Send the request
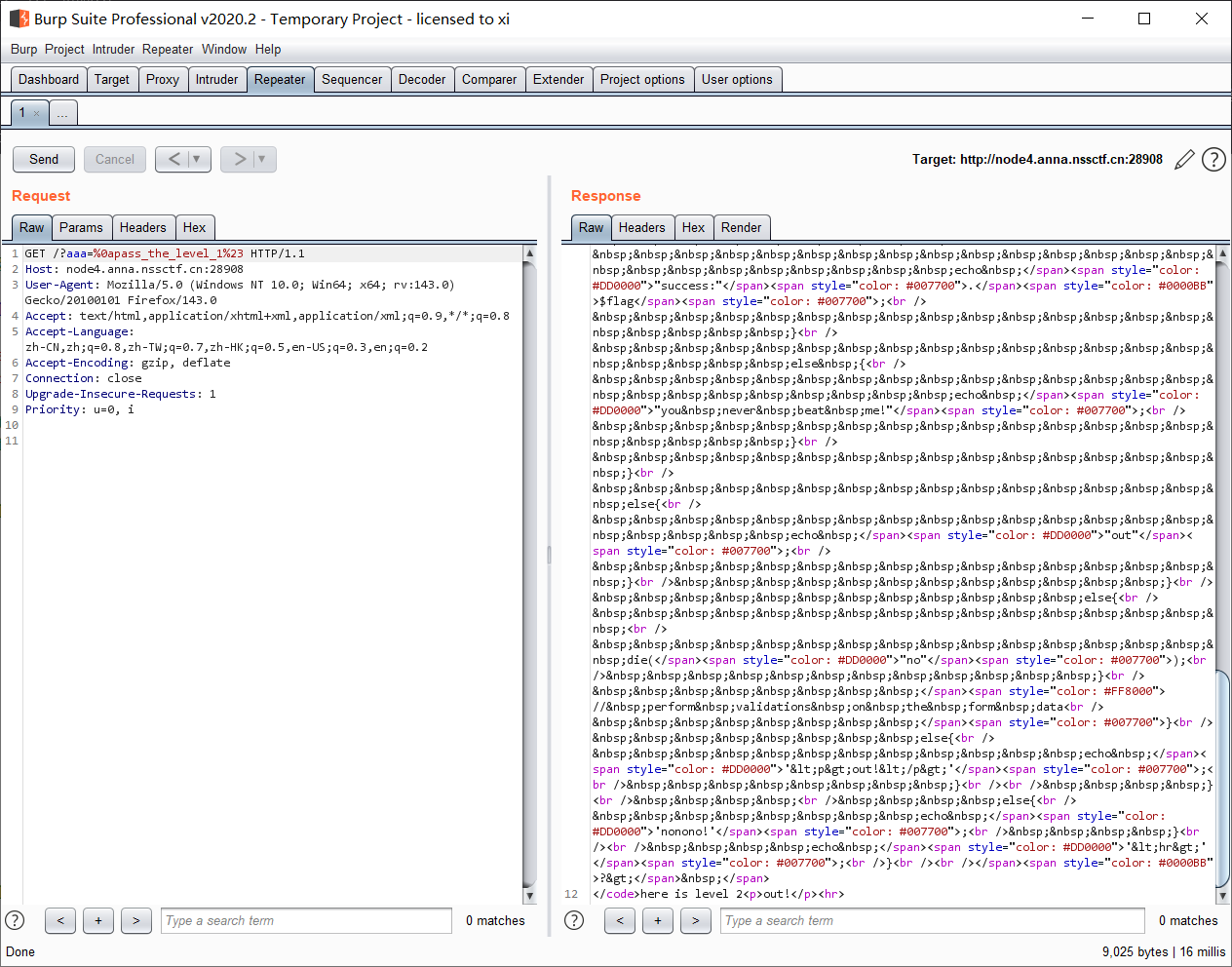The height and width of the screenshot is (967, 1232). coord(44,159)
